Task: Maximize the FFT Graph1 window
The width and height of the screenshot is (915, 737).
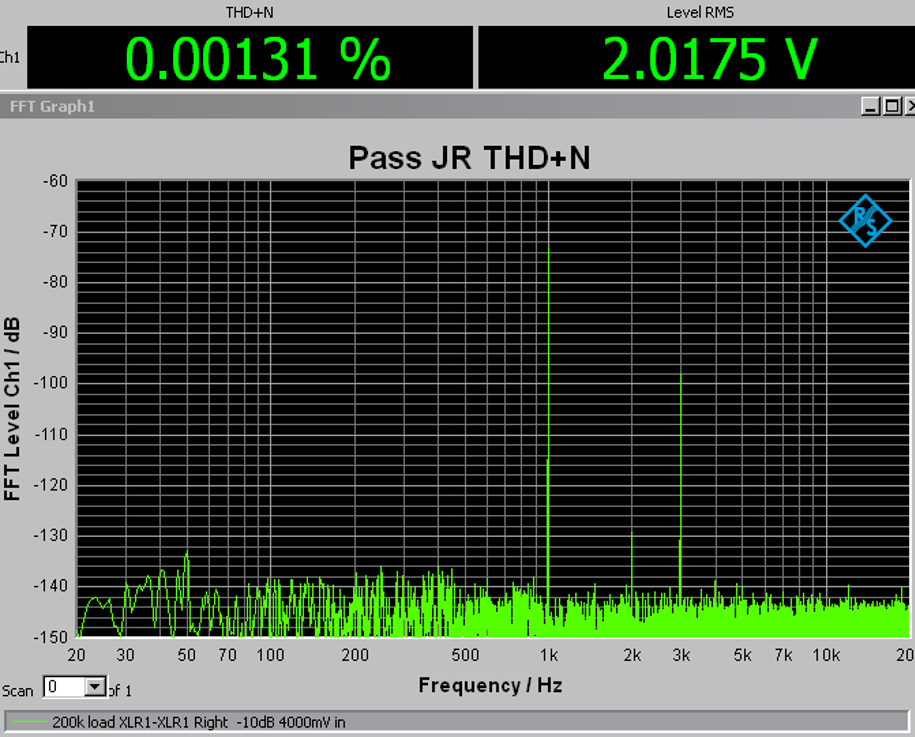Action: (x=892, y=106)
